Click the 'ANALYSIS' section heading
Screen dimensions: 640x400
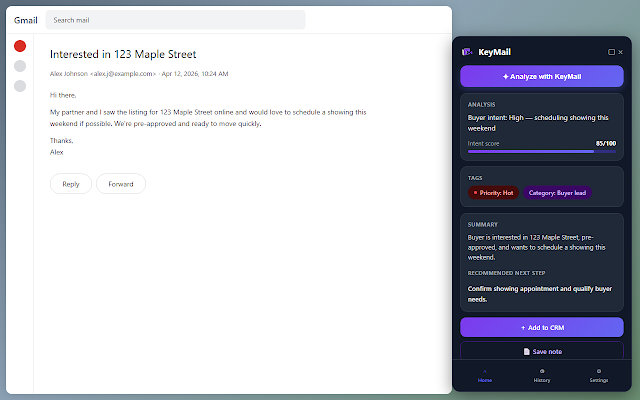click(x=481, y=104)
